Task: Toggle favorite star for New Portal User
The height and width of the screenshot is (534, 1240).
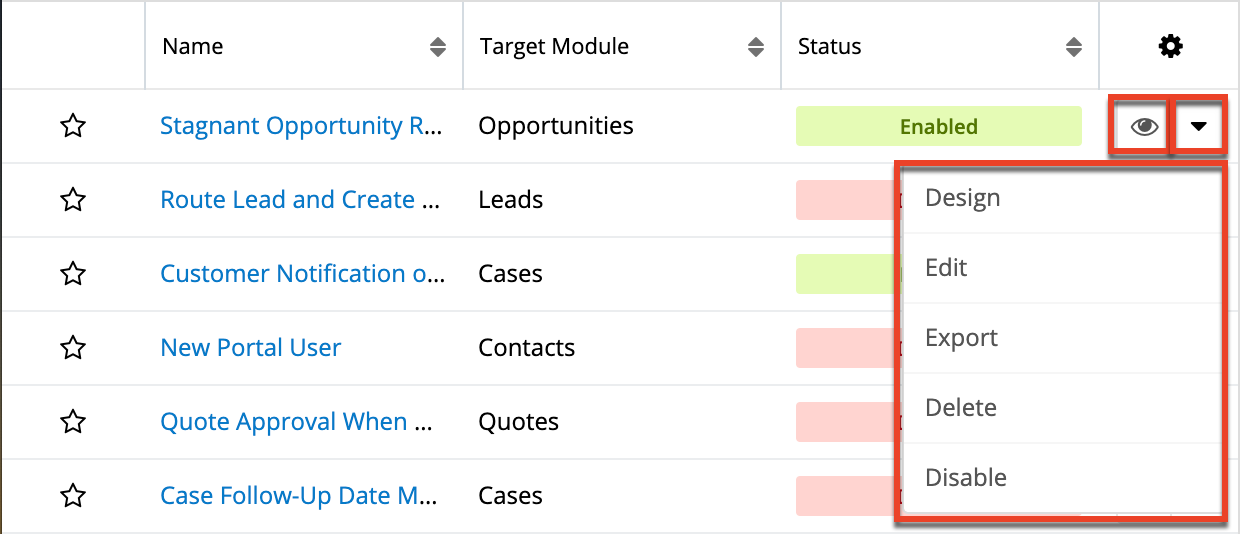Action: click(x=73, y=348)
